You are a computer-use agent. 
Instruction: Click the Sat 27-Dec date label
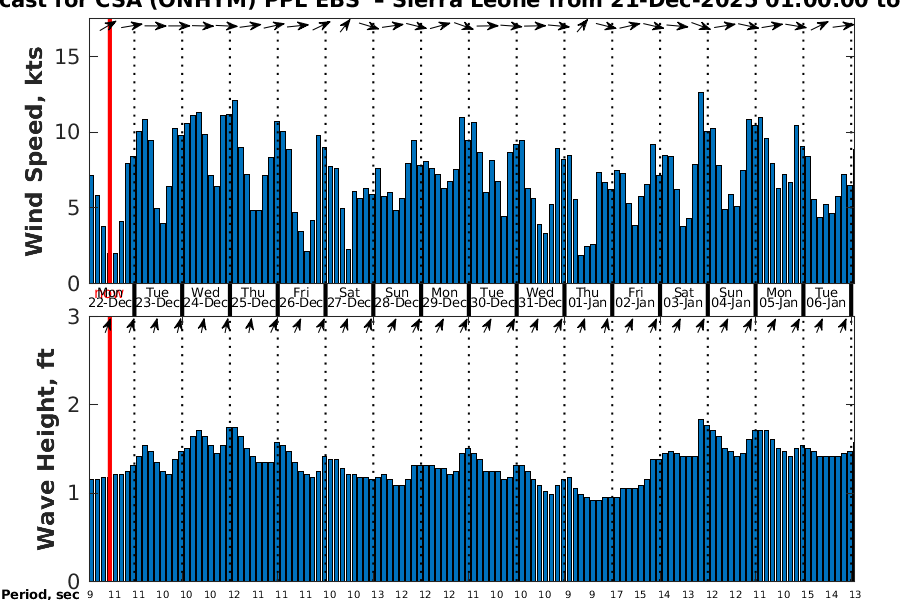(x=349, y=297)
